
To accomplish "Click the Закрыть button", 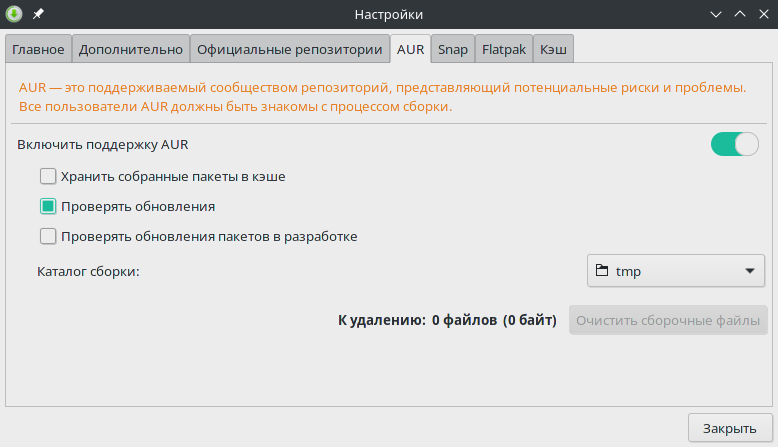I will 730,428.
